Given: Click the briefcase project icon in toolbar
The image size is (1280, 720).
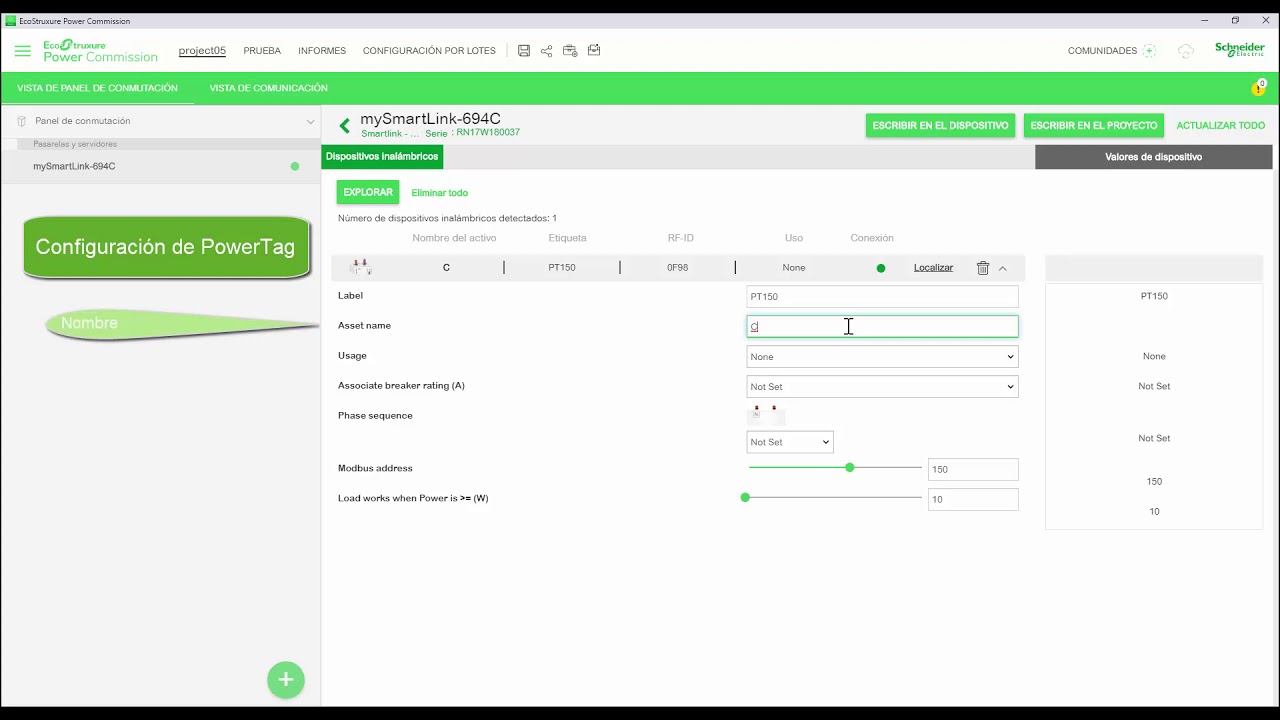Looking at the screenshot, I should coord(570,51).
